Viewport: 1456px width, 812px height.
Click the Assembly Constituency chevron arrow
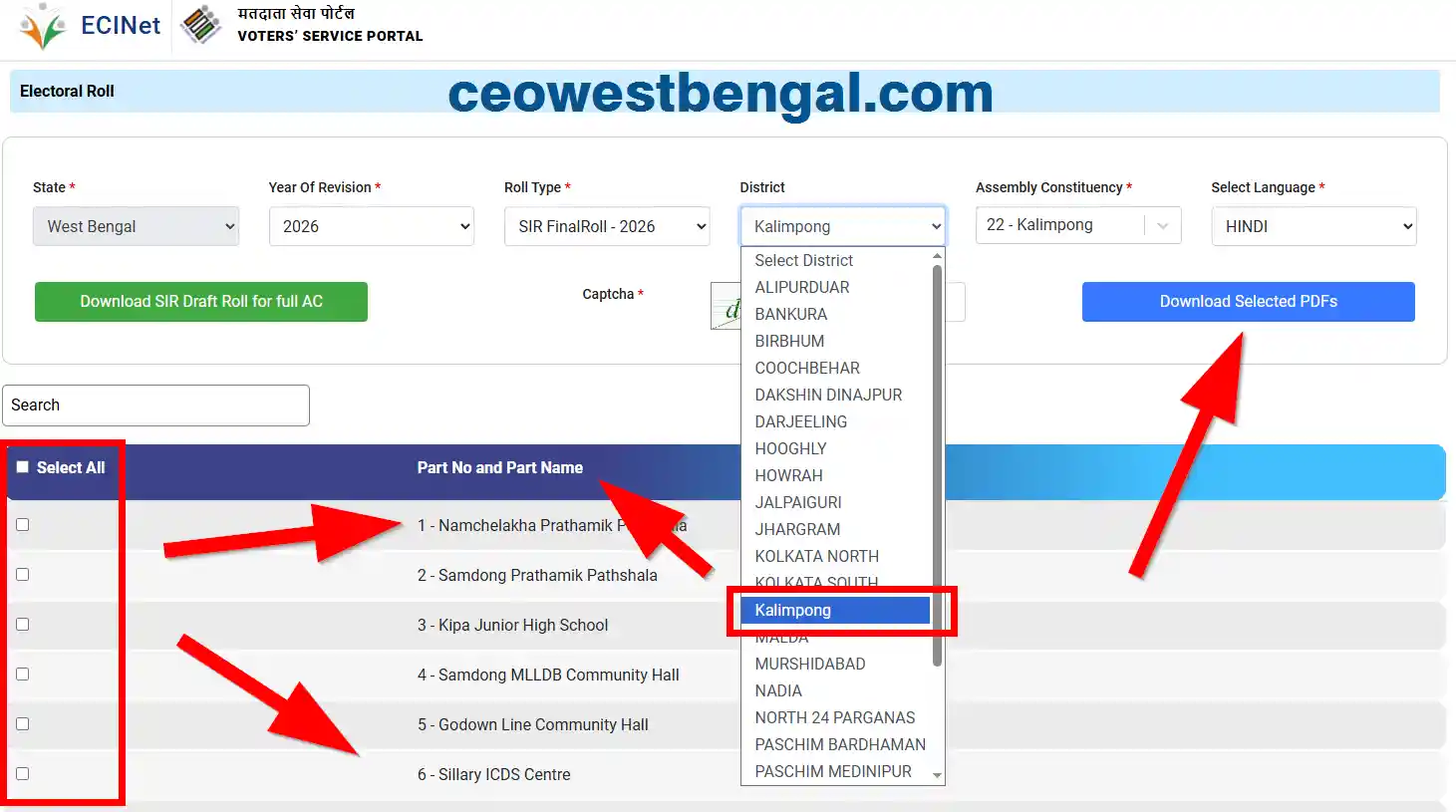(x=1162, y=226)
